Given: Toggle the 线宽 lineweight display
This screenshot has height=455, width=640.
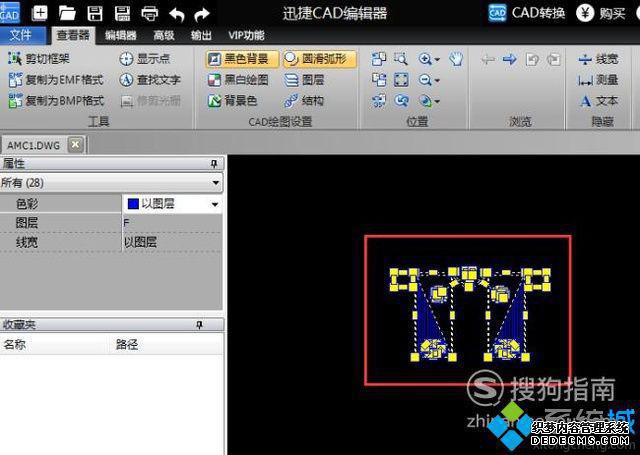Looking at the screenshot, I should click(598, 59).
